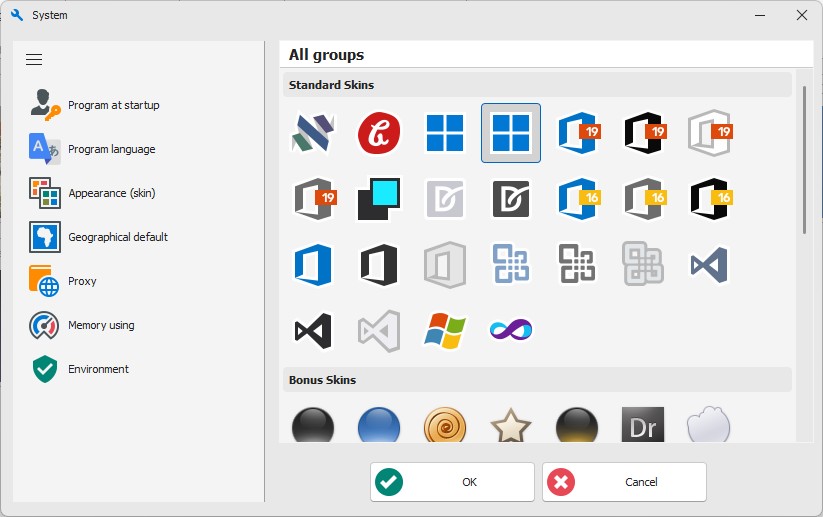The image size is (823, 517).
Task: Minimize the System window
Action: click(x=759, y=15)
